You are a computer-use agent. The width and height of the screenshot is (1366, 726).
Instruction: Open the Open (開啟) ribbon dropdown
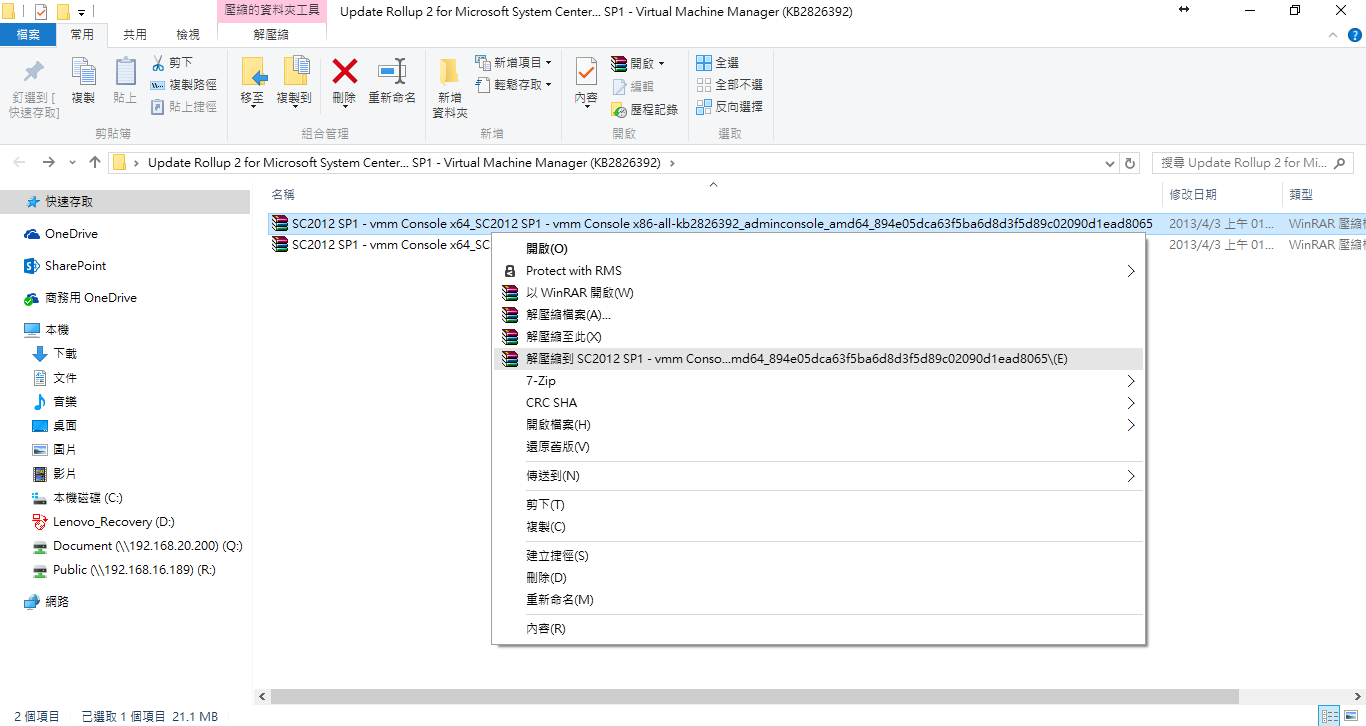tap(638, 63)
